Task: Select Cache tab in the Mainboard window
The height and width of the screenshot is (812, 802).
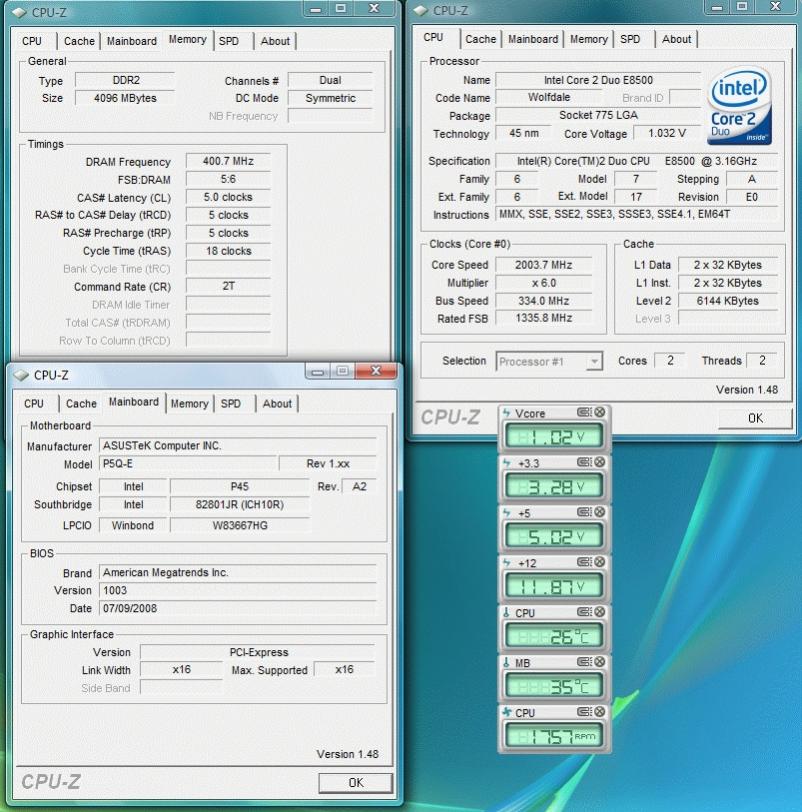Action: tap(81, 403)
